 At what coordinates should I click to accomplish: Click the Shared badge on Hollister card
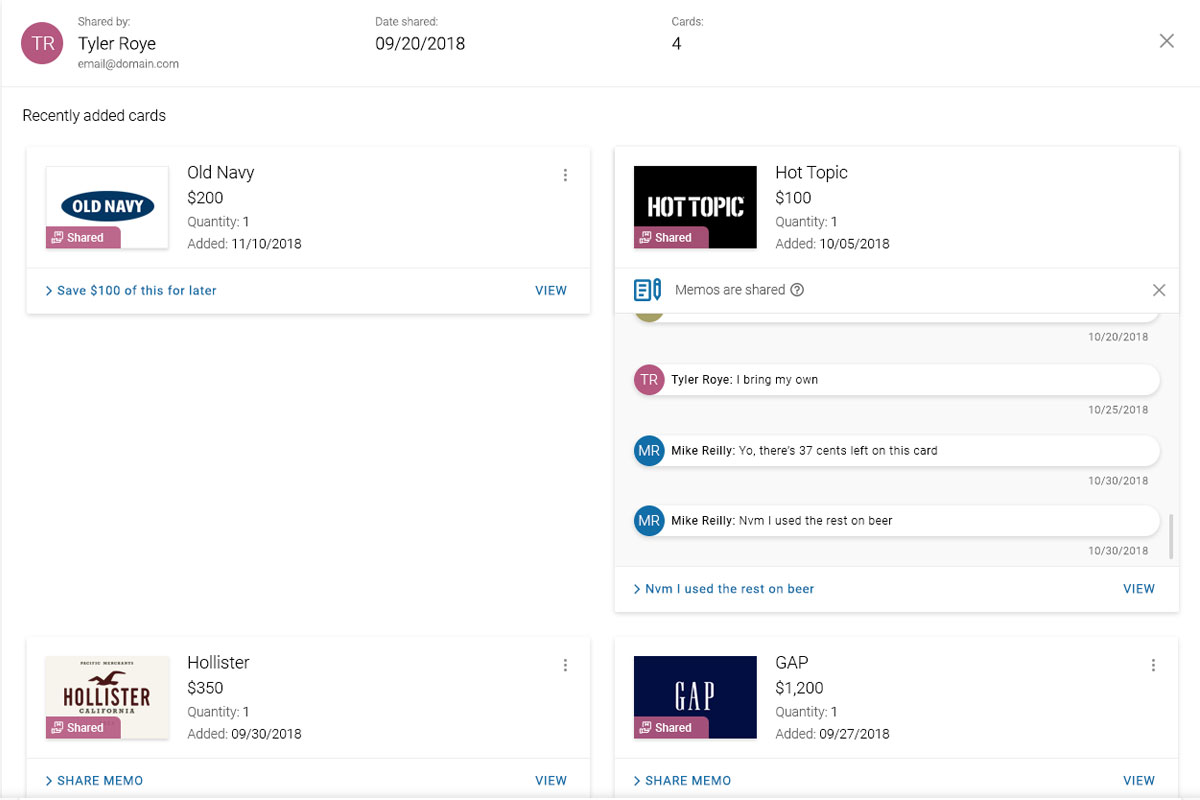[83, 728]
